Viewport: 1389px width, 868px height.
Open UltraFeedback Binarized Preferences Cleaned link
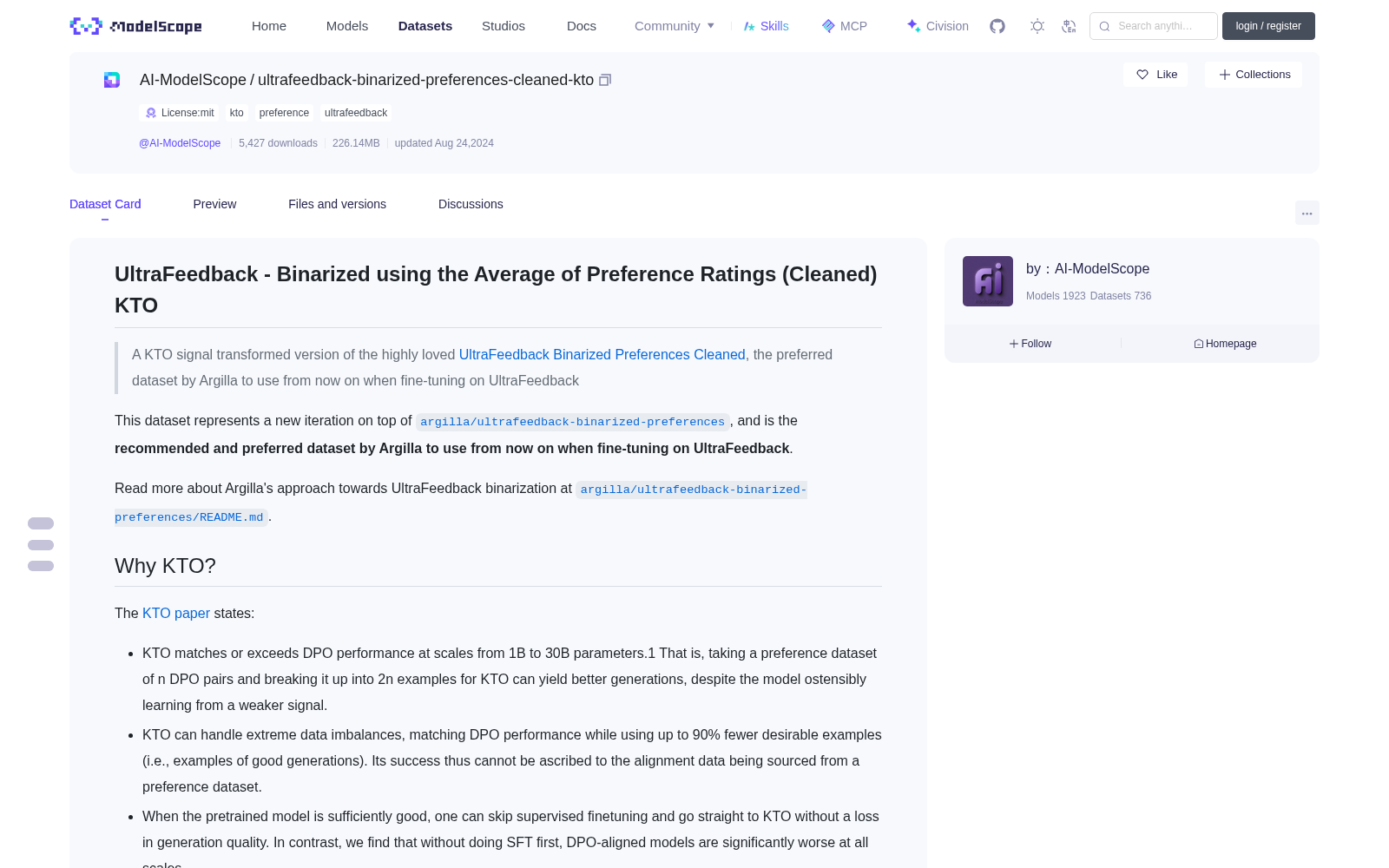602,354
